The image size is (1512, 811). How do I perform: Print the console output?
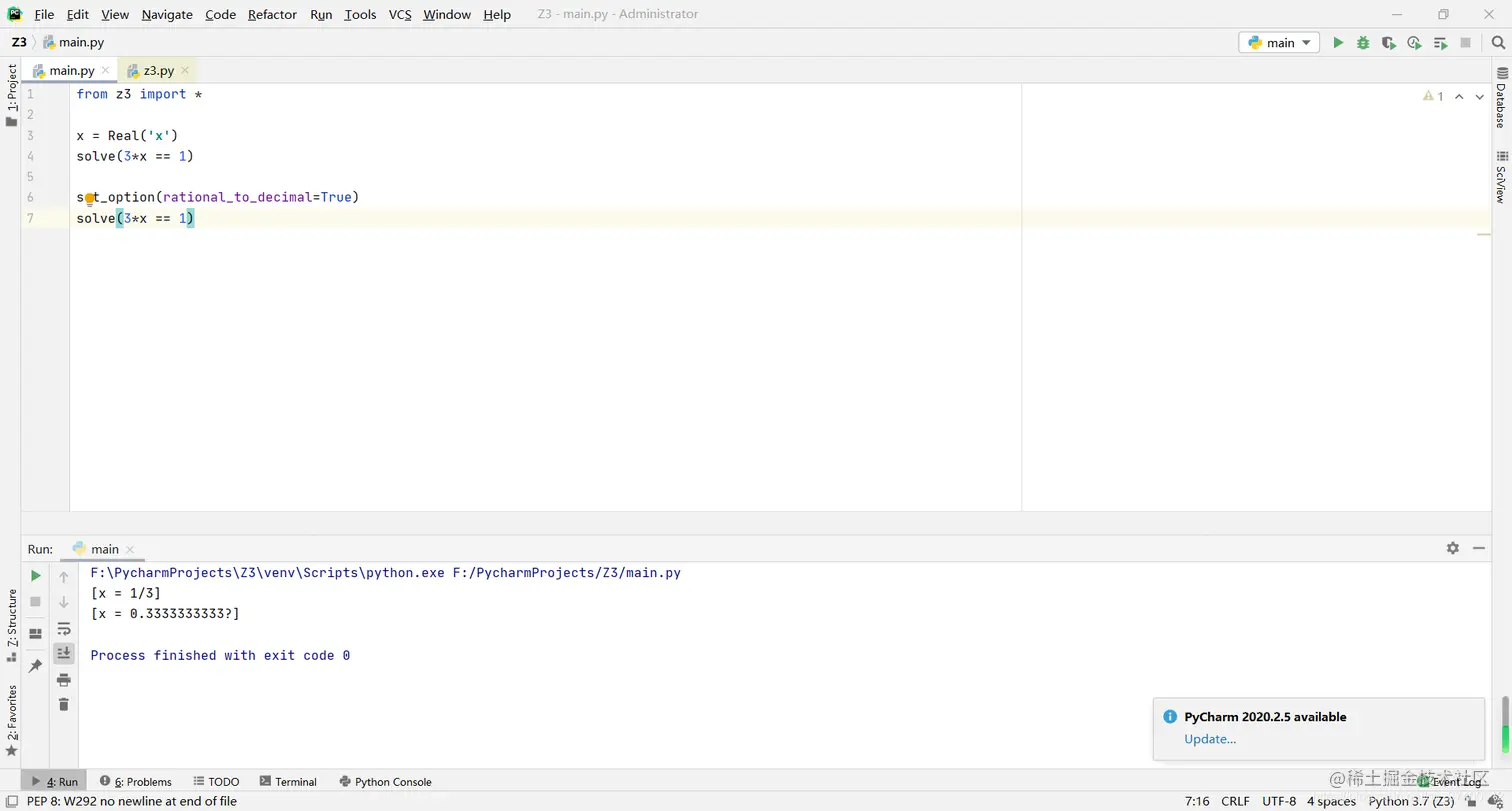pyautogui.click(x=64, y=680)
